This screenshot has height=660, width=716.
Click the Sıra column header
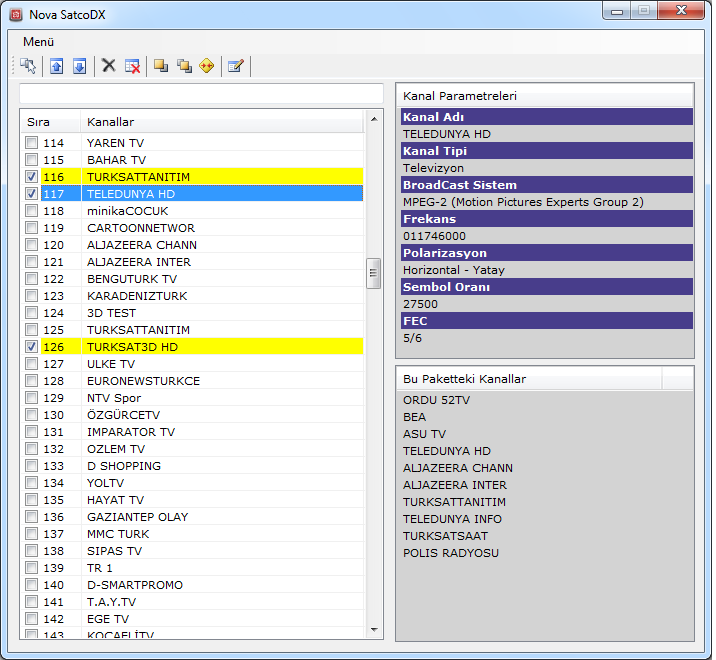(x=51, y=122)
